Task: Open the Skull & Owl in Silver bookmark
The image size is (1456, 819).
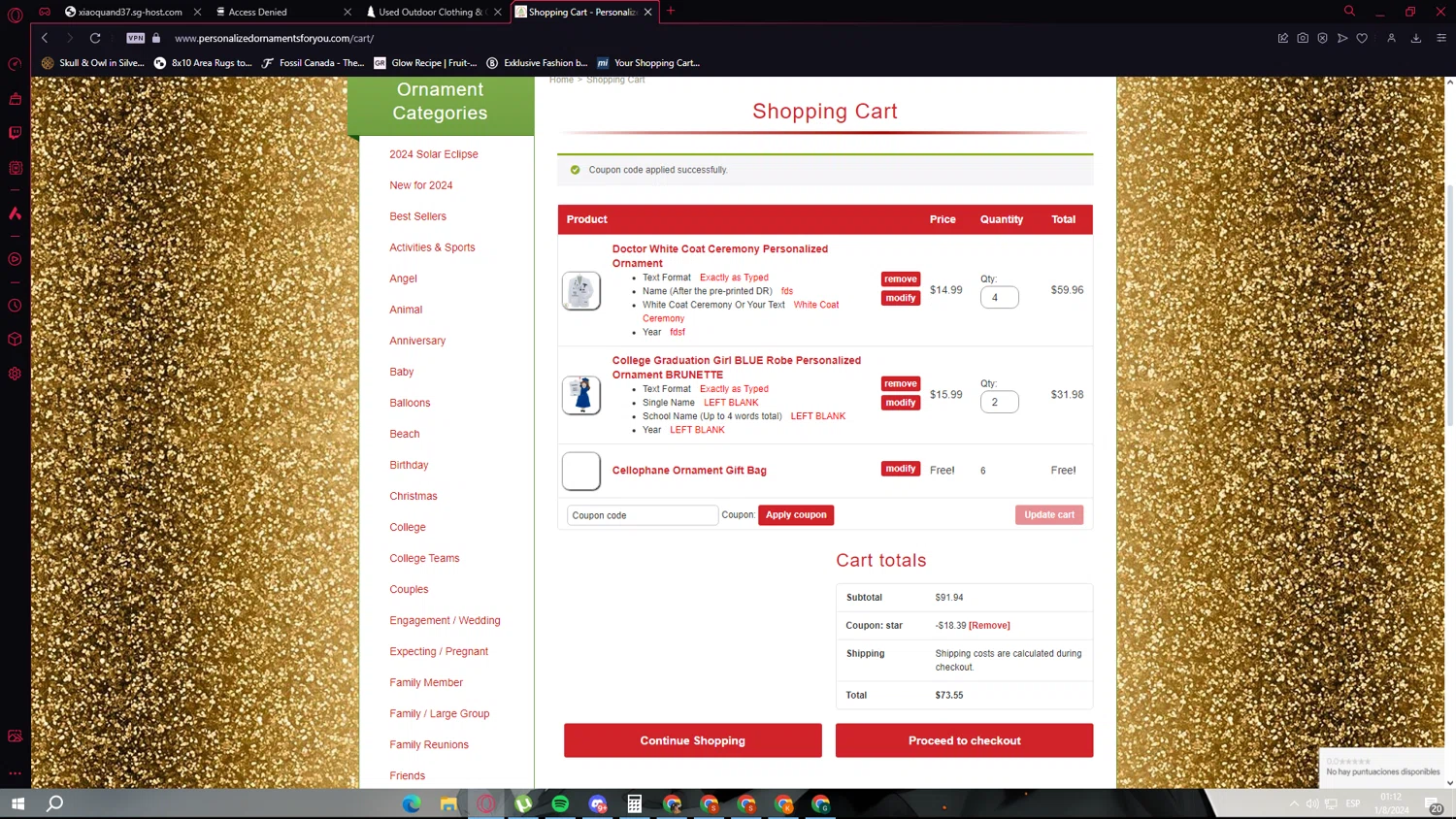Action: click(x=92, y=63)
